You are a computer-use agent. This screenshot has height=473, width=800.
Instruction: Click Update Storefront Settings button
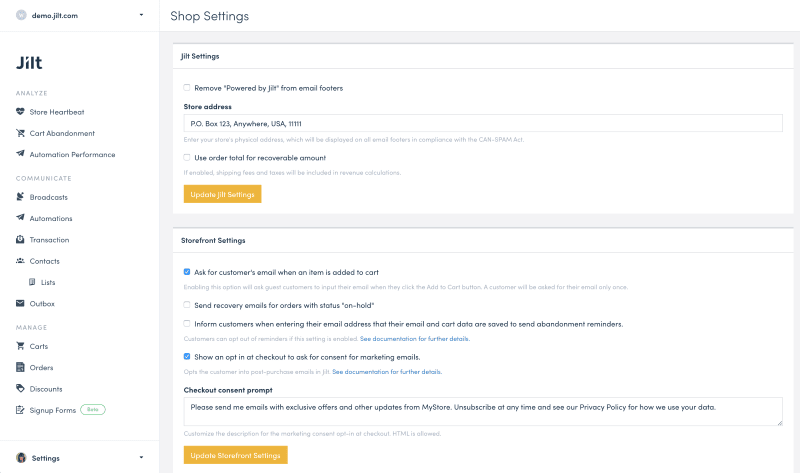(x=236, y=455)
